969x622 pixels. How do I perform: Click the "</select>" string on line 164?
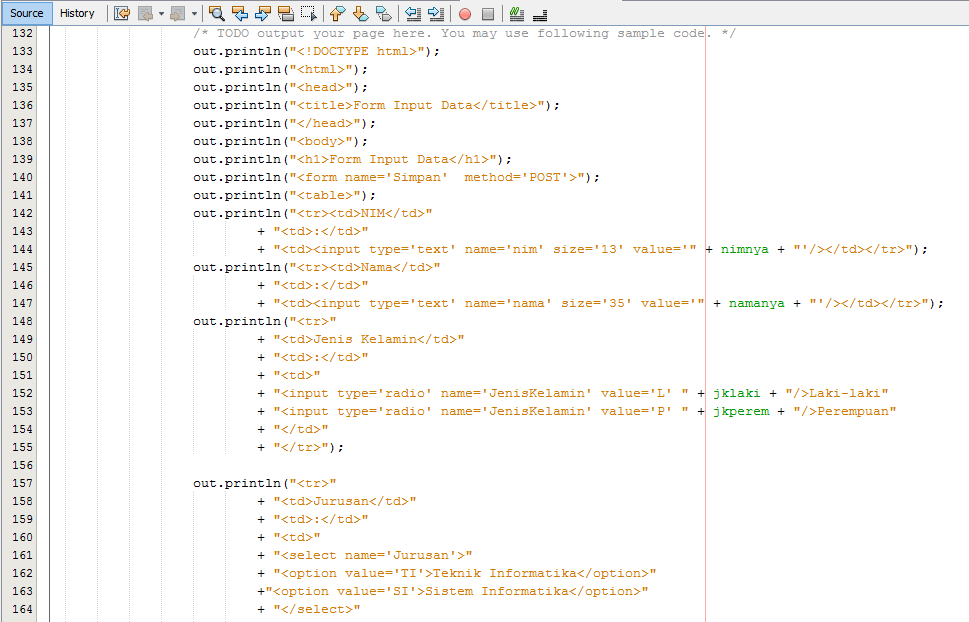click(x=317, y=609)
